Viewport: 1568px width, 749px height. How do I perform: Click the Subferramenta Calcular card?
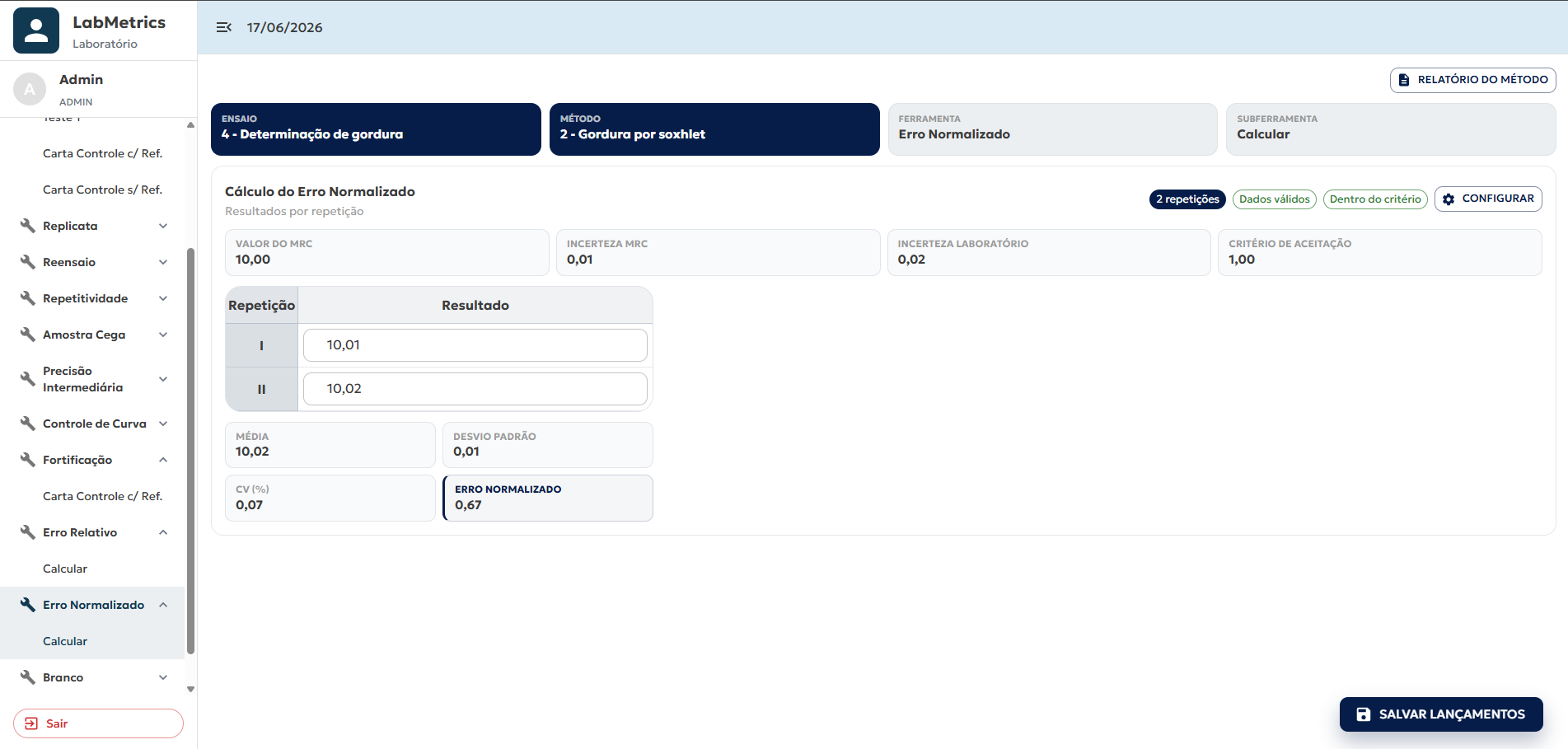1391,129
